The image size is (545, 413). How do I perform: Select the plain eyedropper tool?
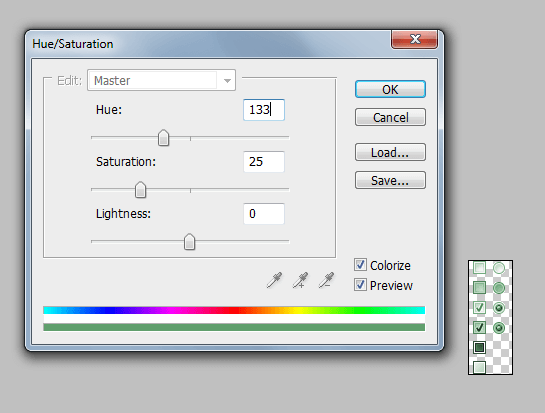(x=274, y=280)
